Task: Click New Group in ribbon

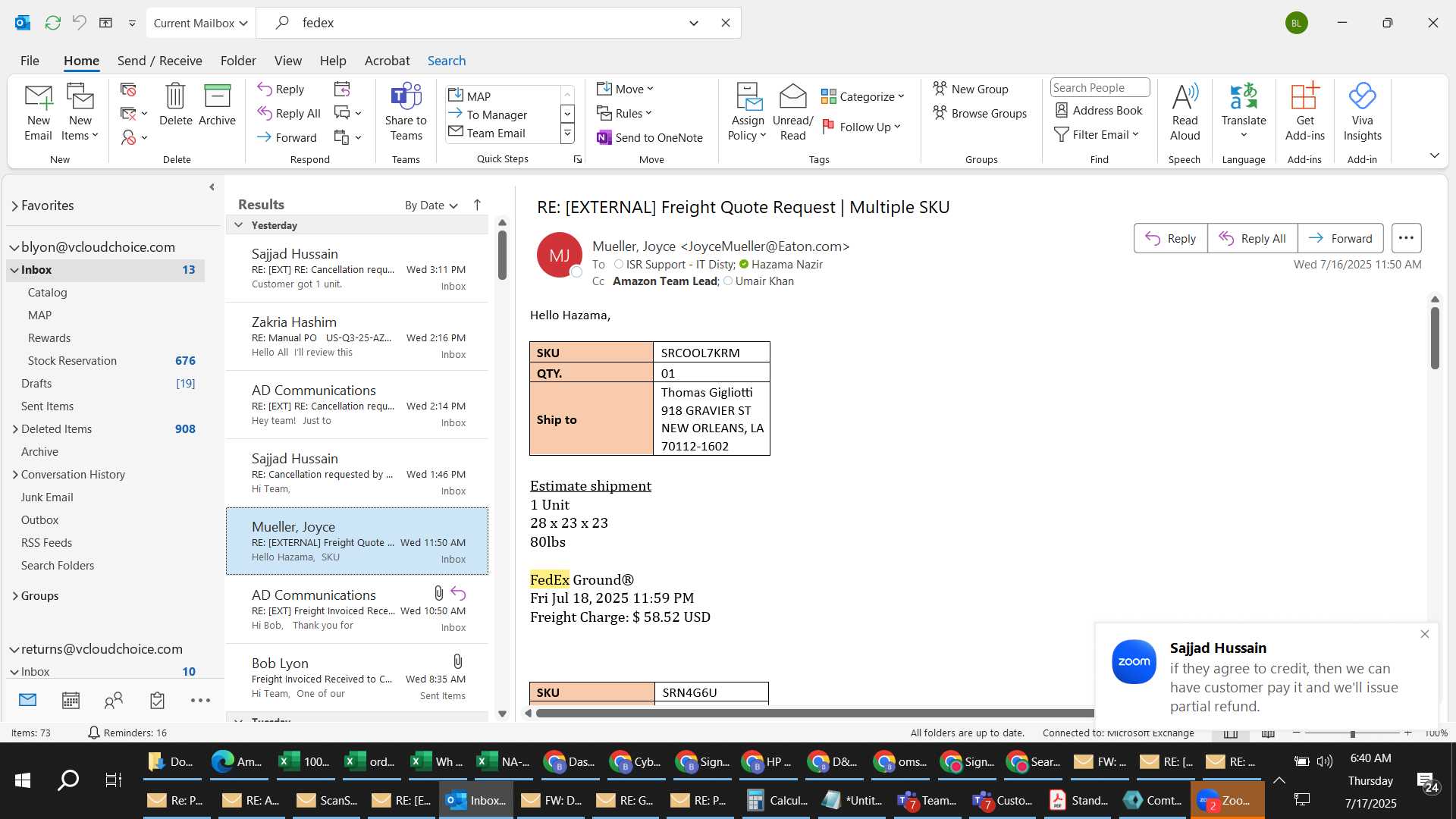Action: (970, 89)
